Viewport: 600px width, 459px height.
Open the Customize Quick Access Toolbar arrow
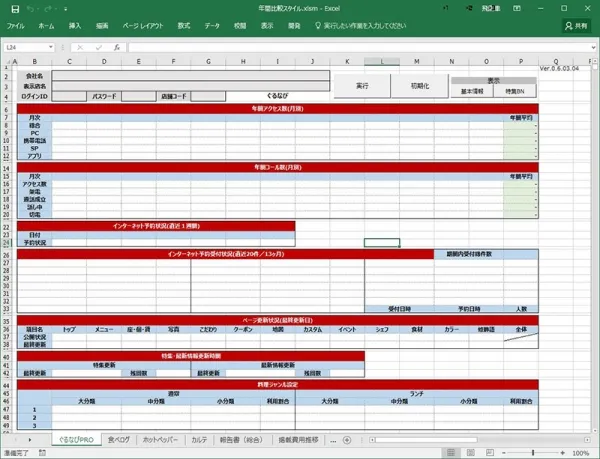(65, 9)
